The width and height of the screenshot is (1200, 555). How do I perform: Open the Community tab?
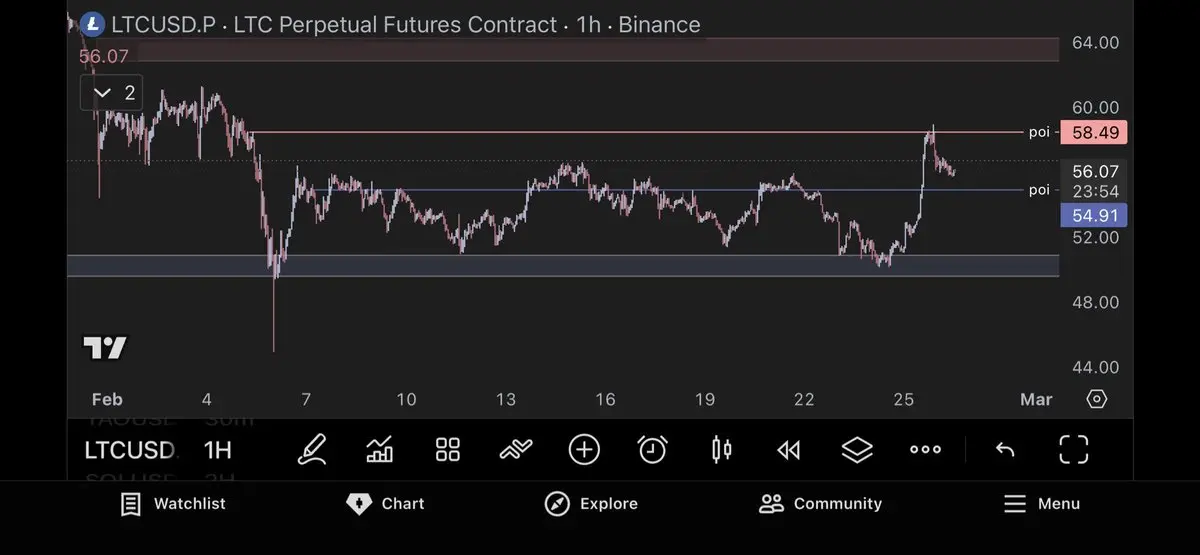point(820,504)
